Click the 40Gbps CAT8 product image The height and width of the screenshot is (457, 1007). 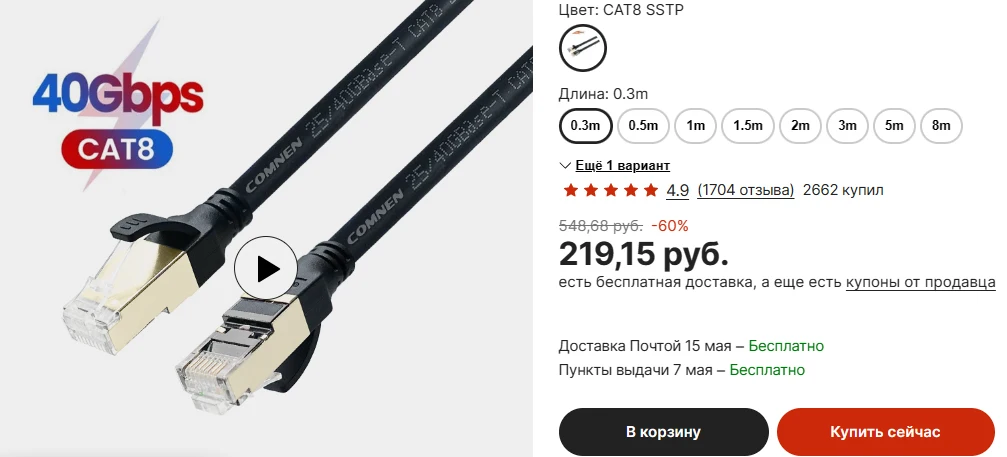pos(266,228)
